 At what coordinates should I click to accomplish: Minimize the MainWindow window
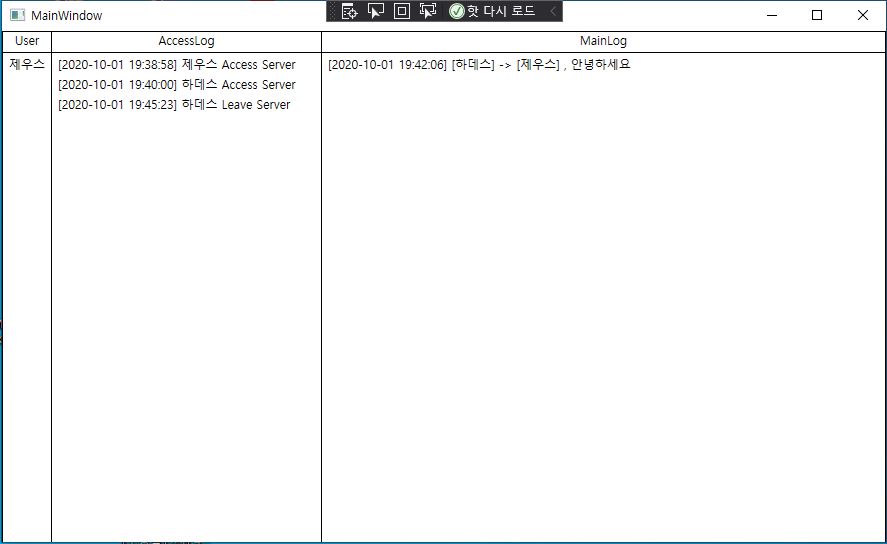[x=772, y=15]
